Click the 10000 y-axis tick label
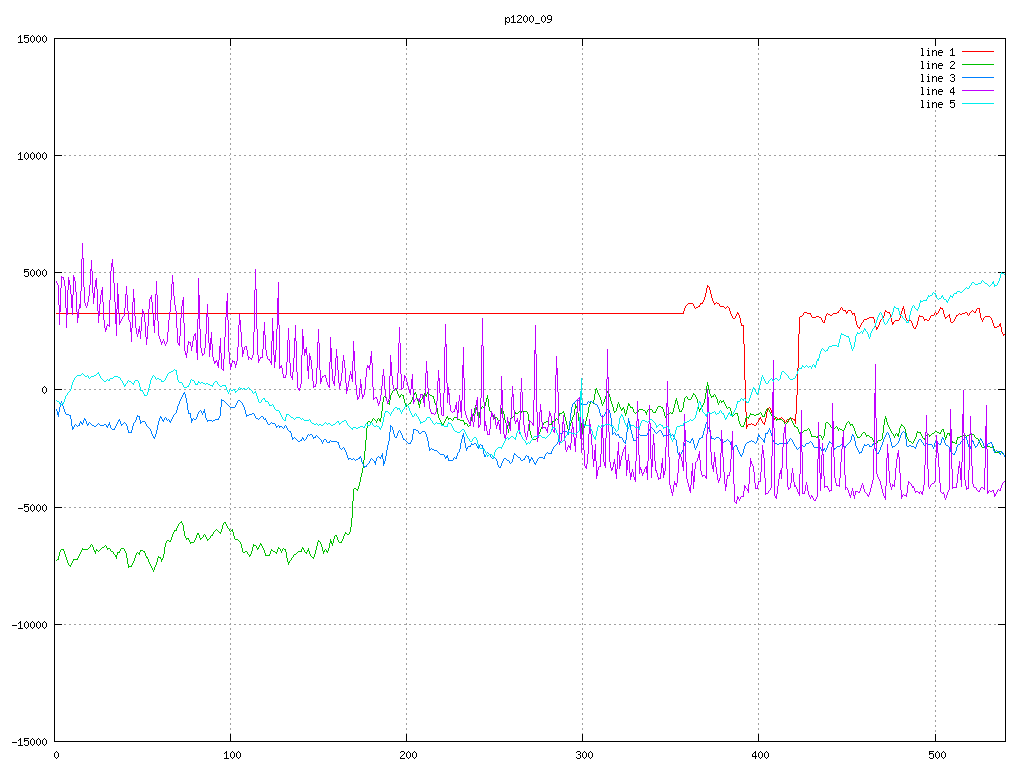 point(31,156)
